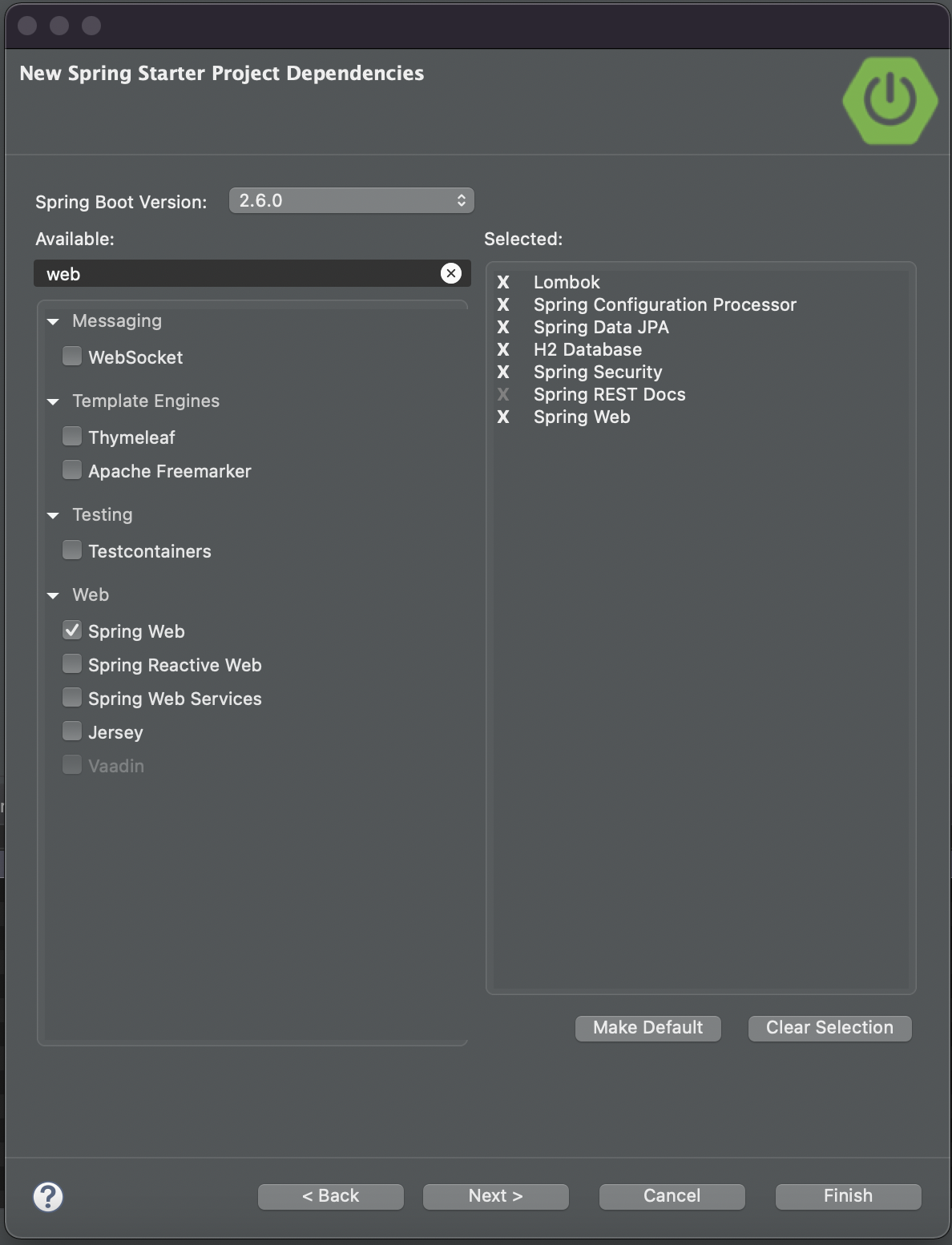Check Spring Reactive Web dependency
This screenshot has width=952, height=1245.
(x=72, y=663)
